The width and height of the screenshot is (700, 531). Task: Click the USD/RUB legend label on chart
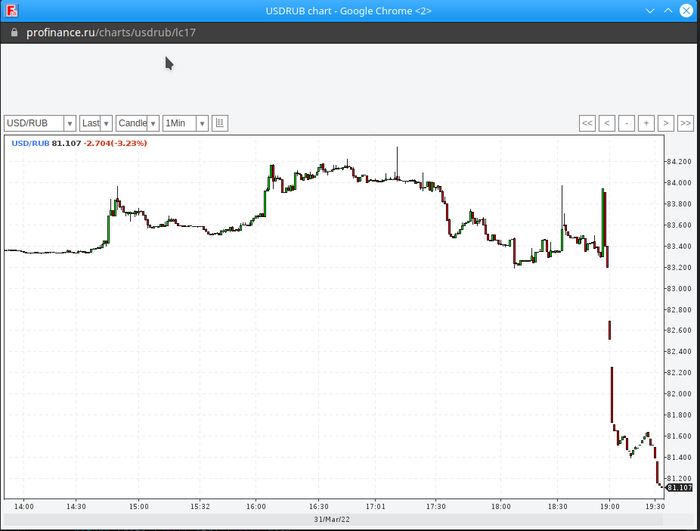(30, 144)
